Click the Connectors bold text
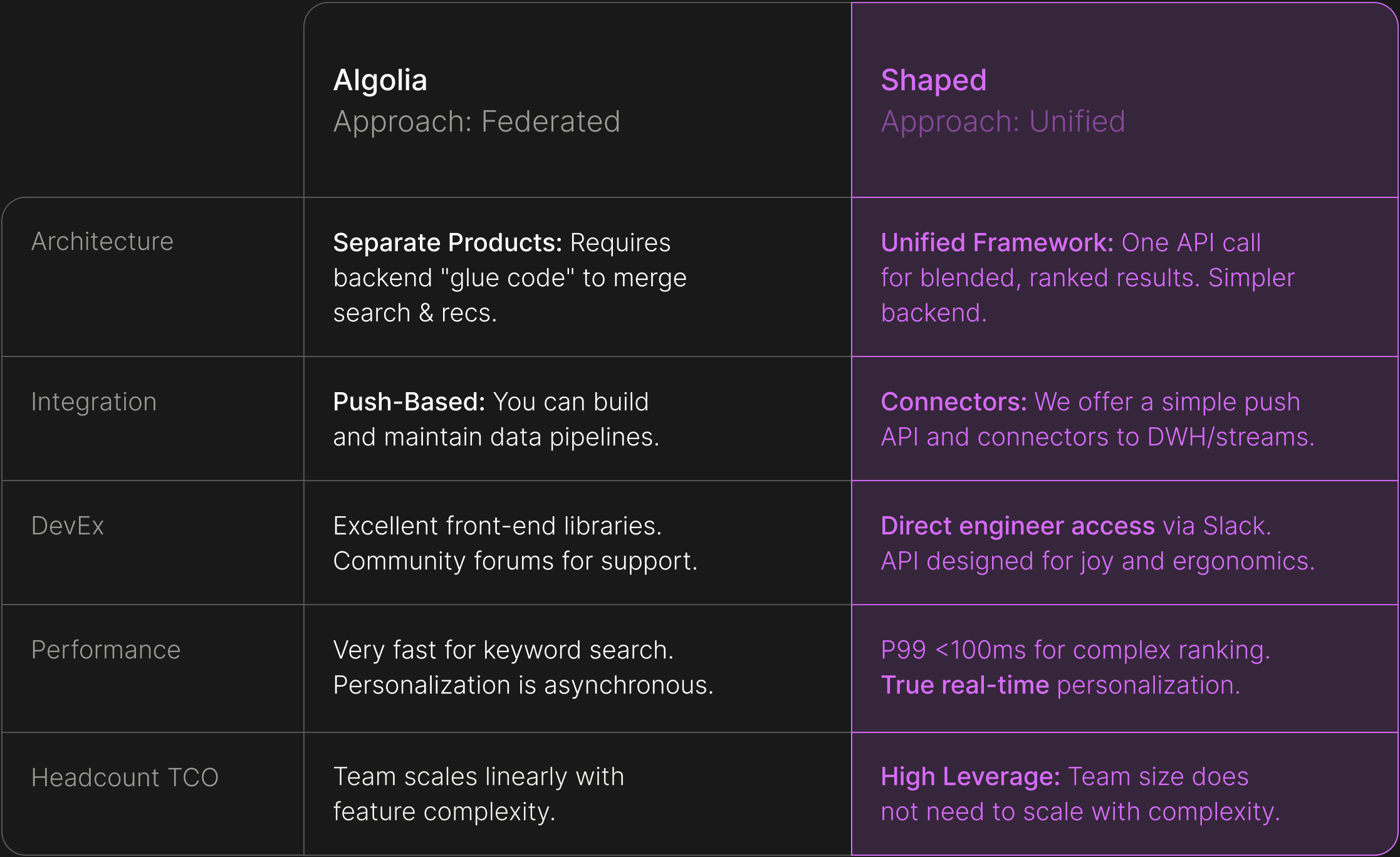 pos(953,402)
